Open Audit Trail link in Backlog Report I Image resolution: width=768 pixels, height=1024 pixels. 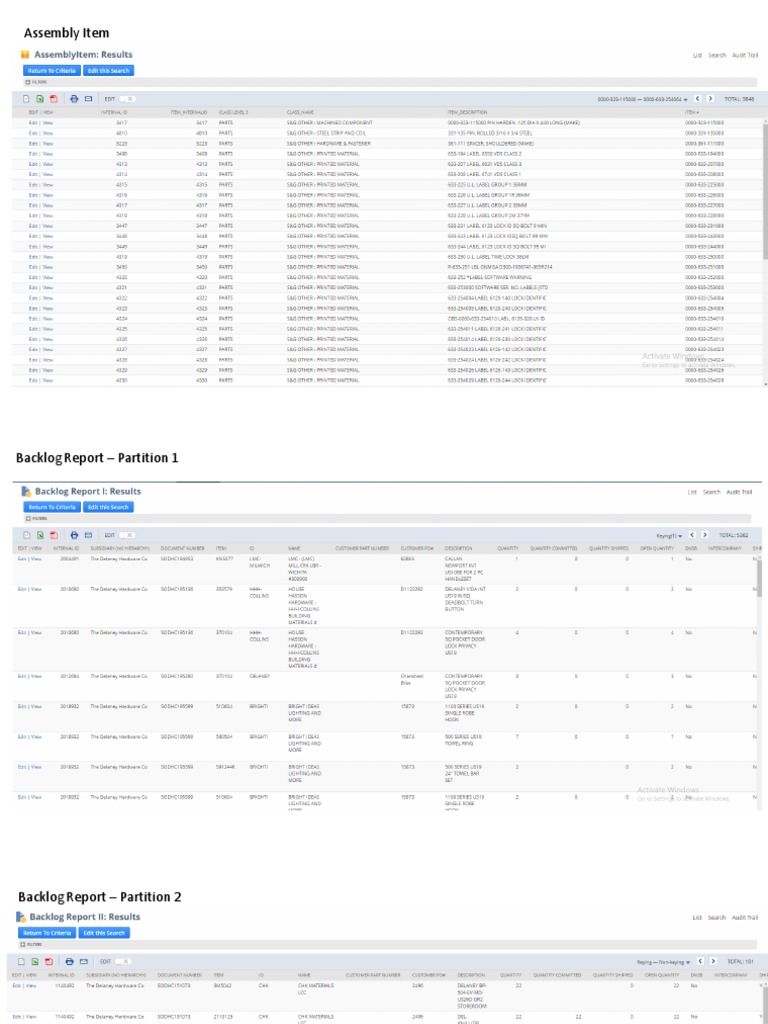click(739, 492)
